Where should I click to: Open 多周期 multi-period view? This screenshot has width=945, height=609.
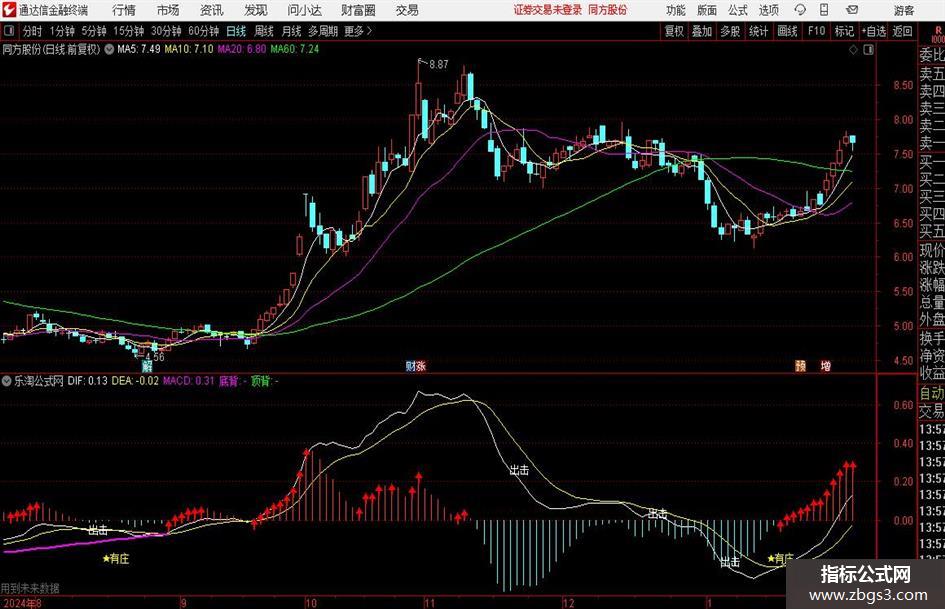point(324,31)
